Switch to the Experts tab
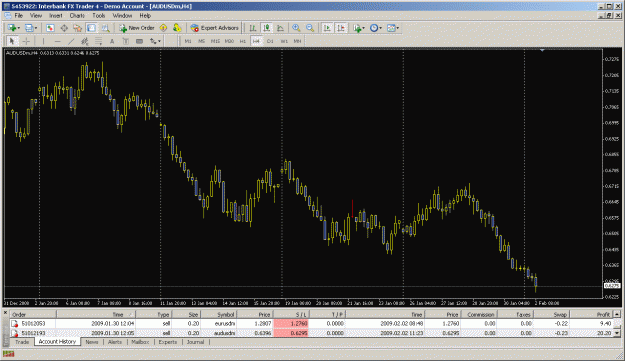 click(x=167, y=342)
